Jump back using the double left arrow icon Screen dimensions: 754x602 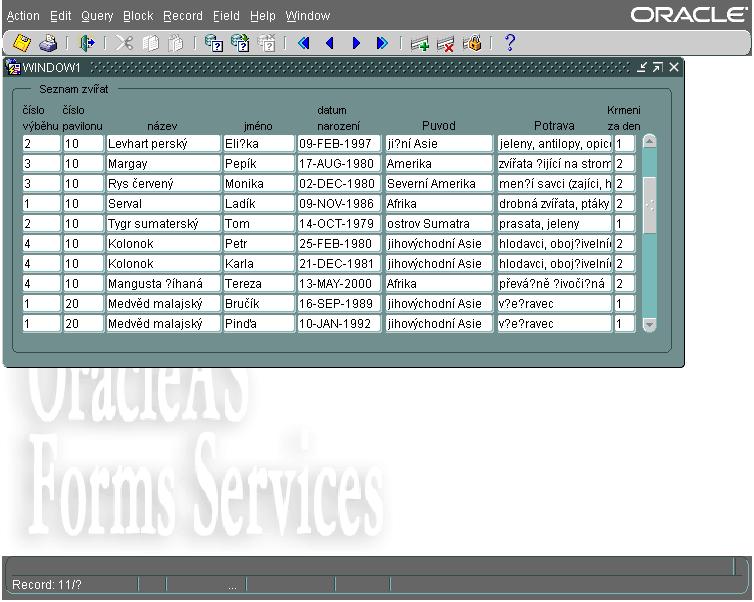click(304, 43)
